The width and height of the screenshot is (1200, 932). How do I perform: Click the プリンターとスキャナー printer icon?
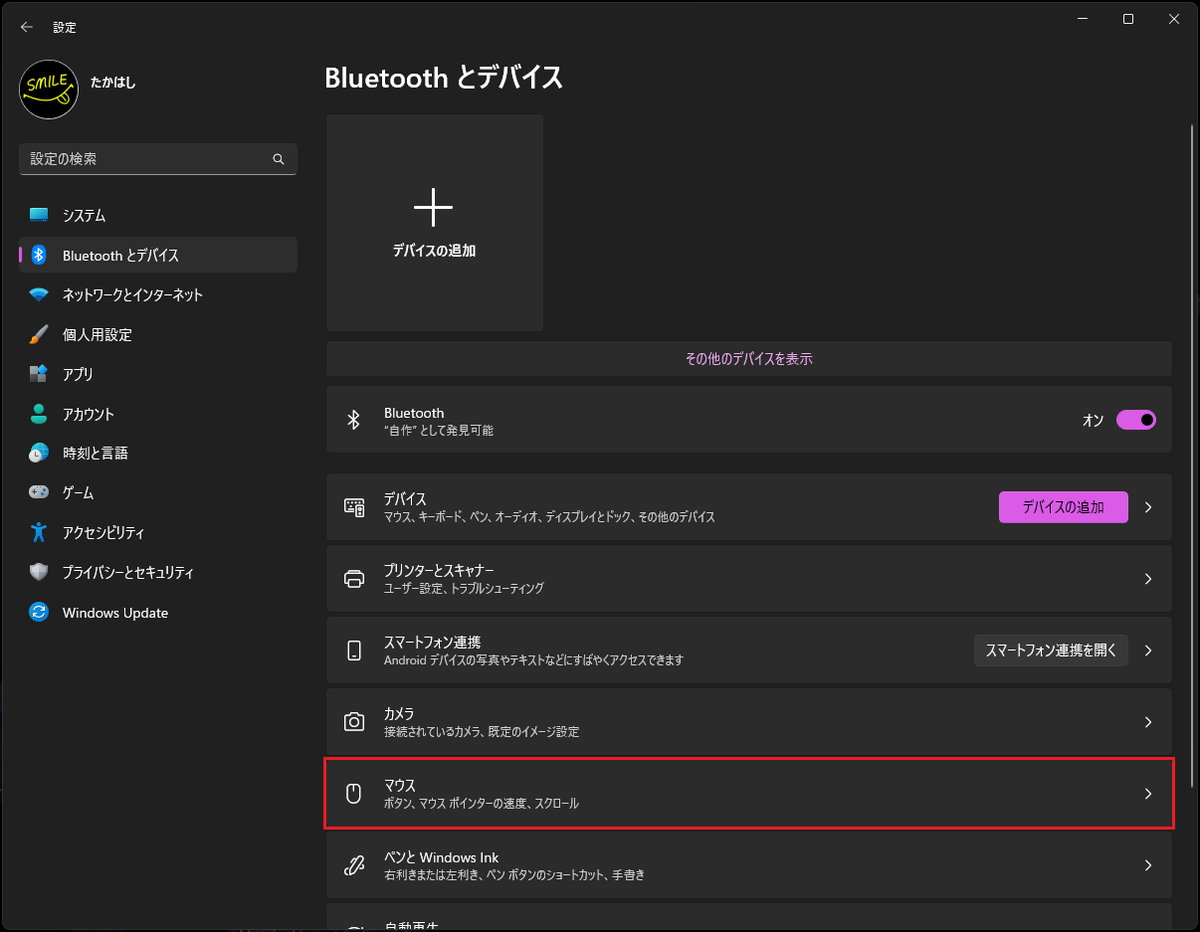(354, 579)
